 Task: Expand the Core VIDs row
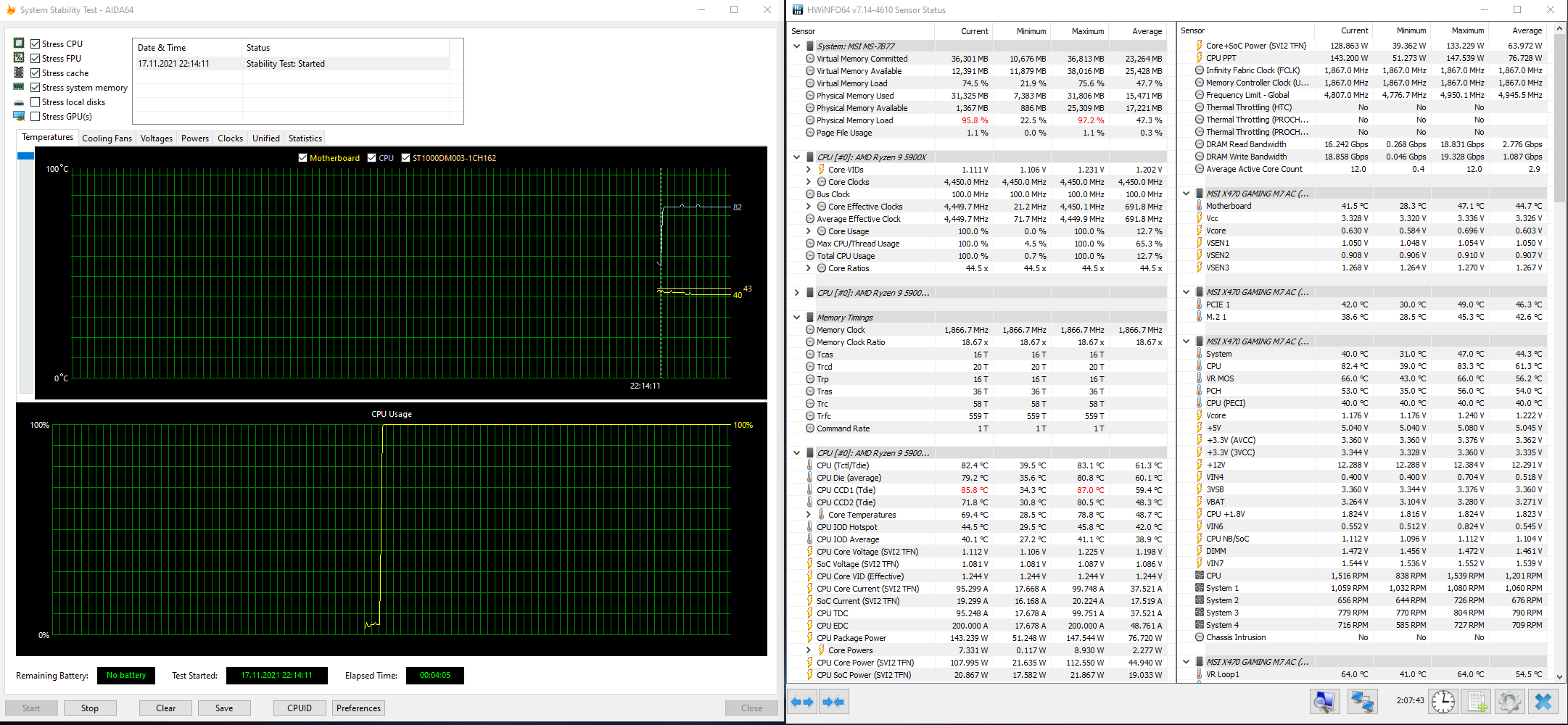[x=809, y=170]
